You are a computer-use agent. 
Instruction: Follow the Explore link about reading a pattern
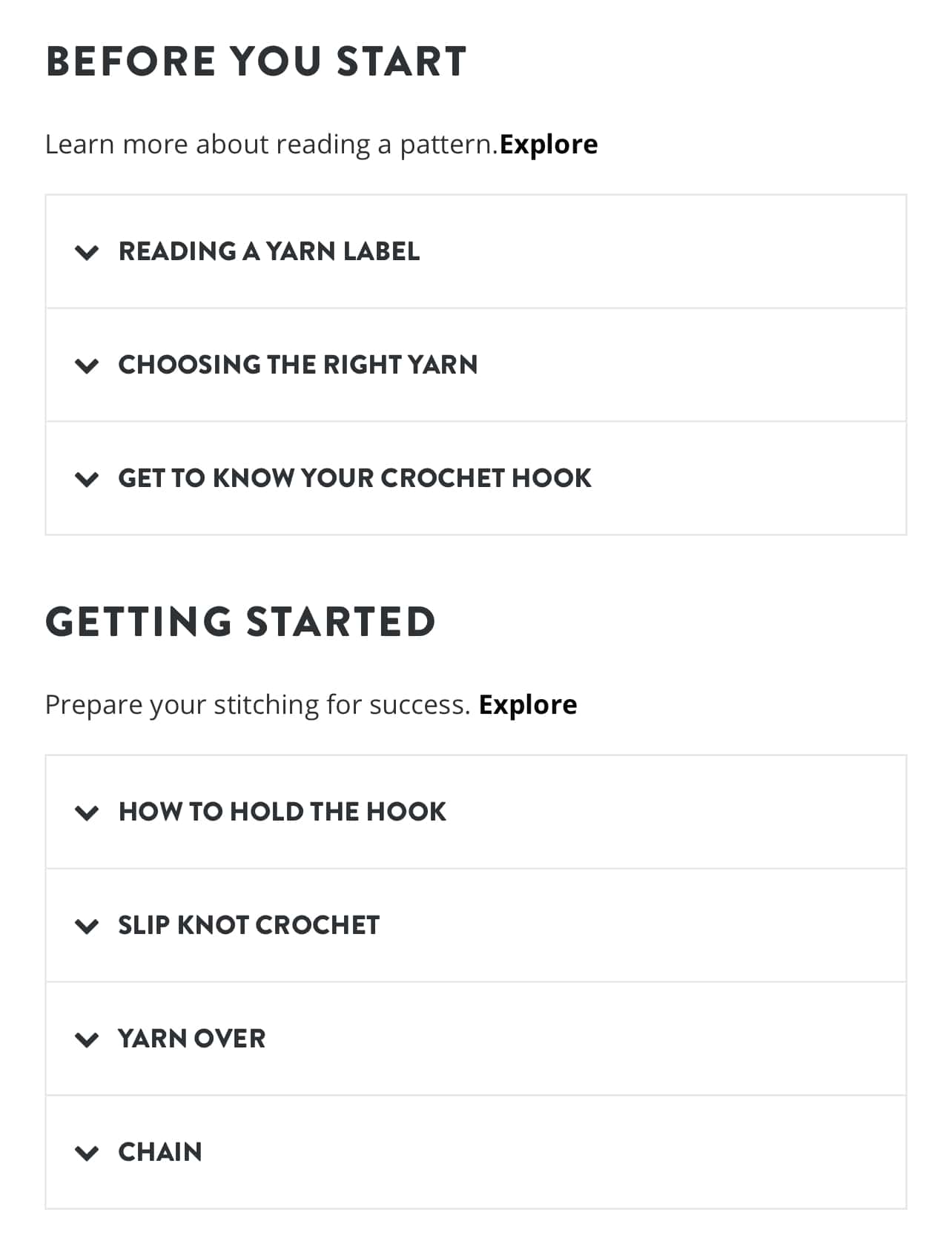pos(549,145)
